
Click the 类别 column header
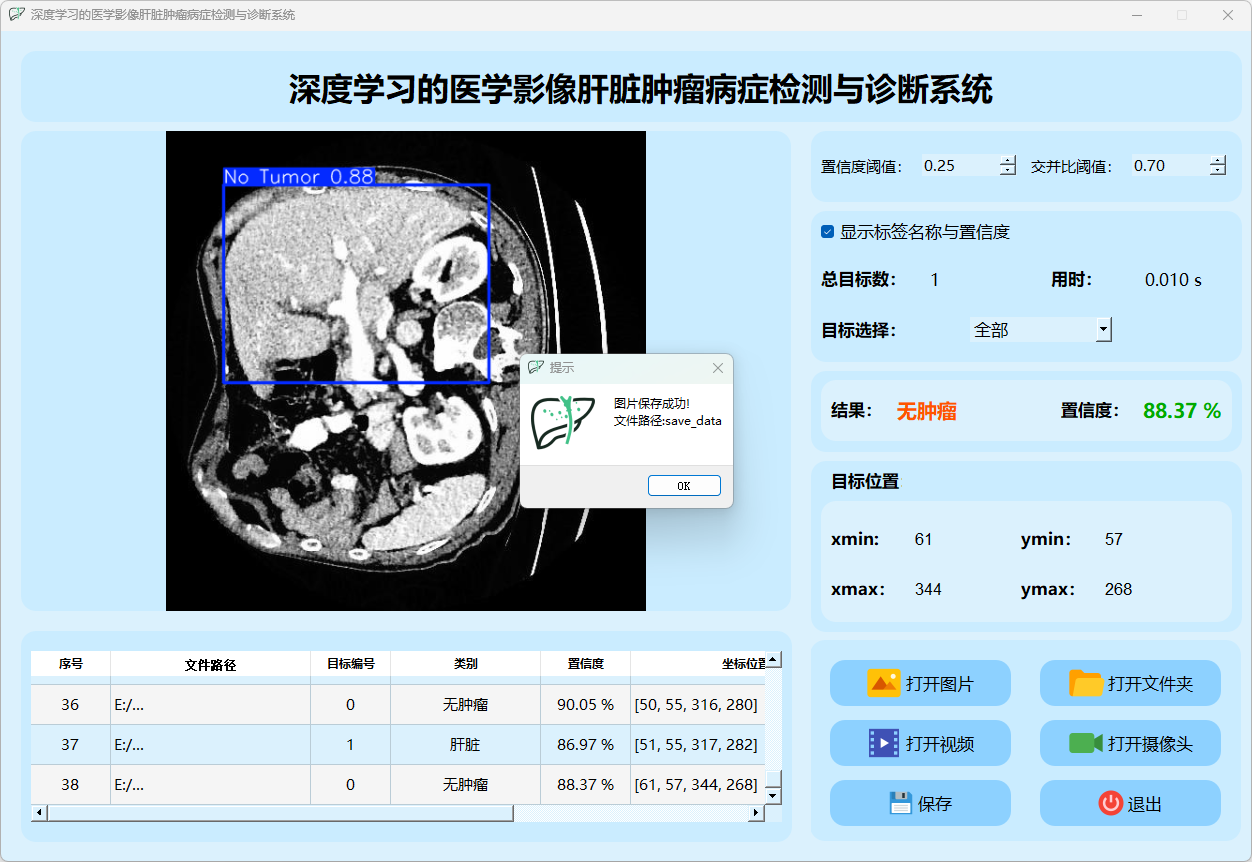(465, 664)
